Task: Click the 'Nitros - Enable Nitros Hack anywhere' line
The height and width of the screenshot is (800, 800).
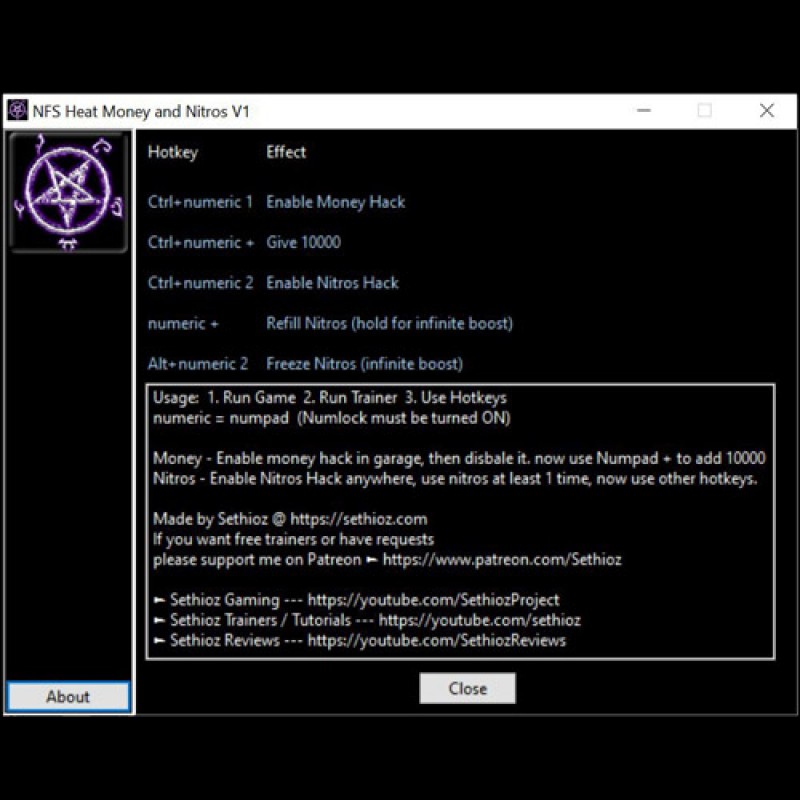Action: [455, 479]
